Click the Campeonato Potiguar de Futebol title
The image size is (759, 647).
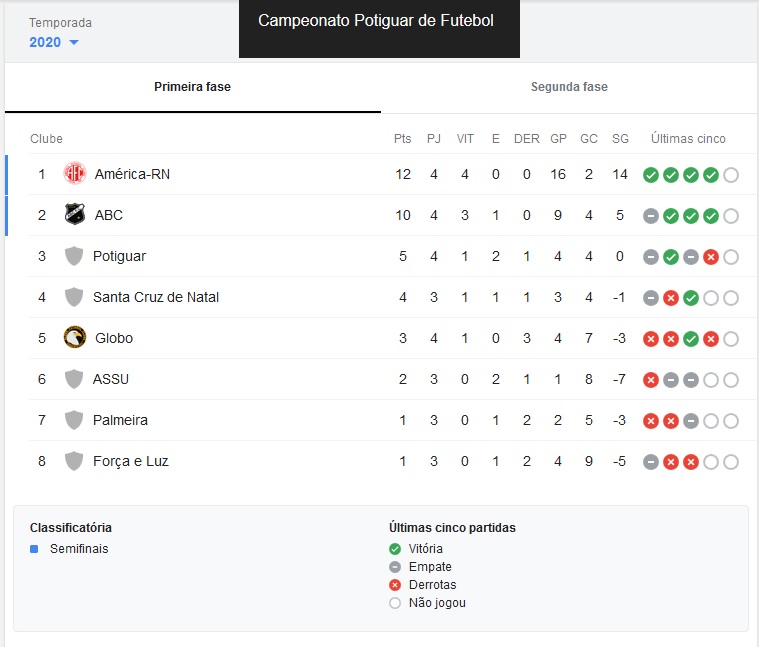pyautogui.click(x=376, y=20)
